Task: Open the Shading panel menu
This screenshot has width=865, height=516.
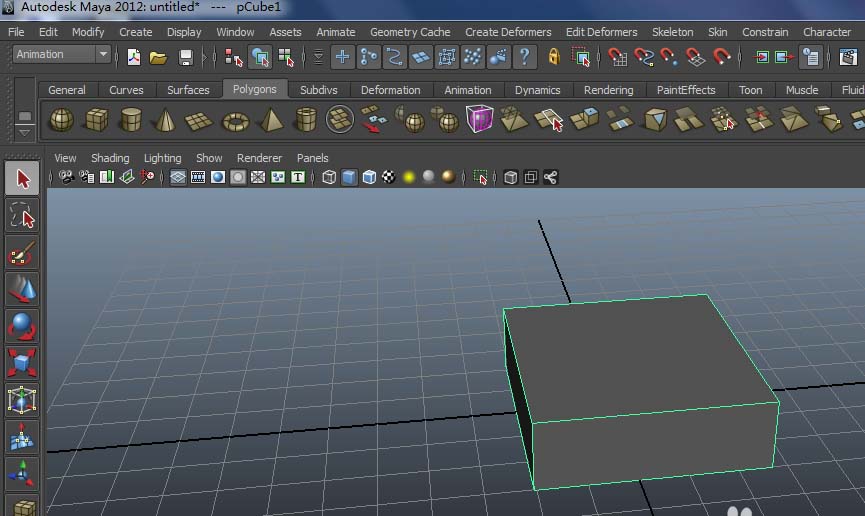Action: point(110,158)
